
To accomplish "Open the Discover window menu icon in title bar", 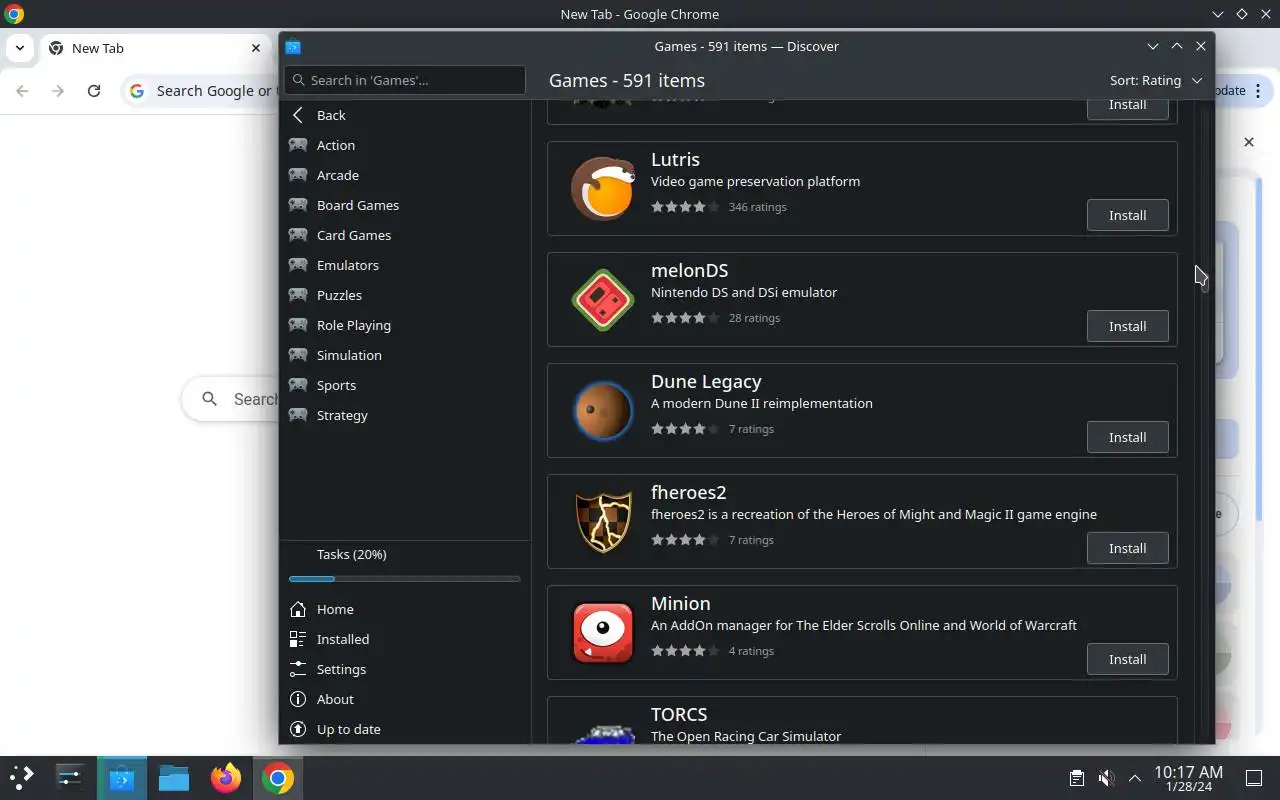I will tap(293, 46).
